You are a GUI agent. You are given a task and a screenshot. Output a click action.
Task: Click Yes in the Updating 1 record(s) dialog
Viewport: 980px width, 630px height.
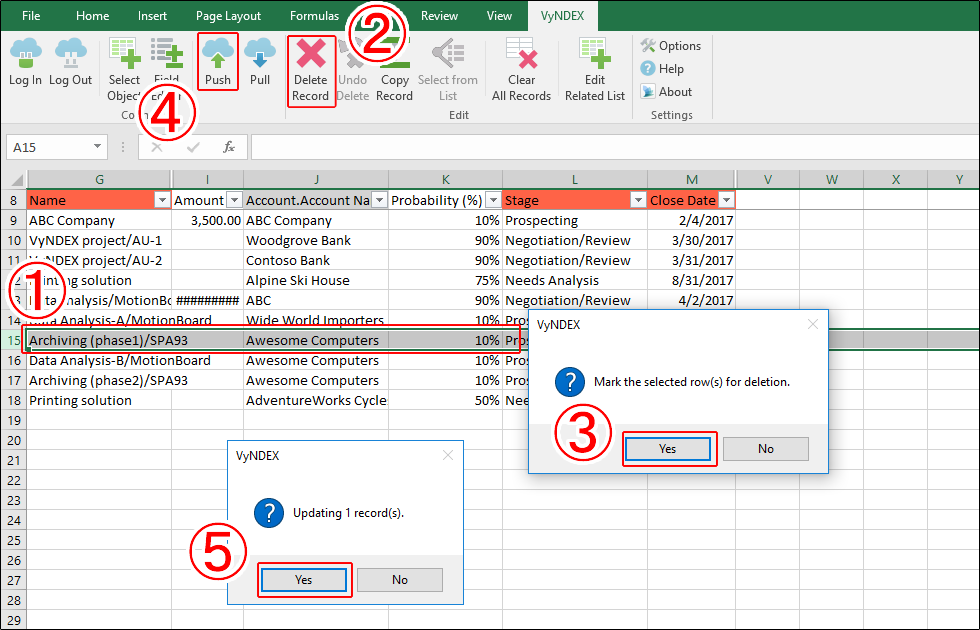click(303, 580)
